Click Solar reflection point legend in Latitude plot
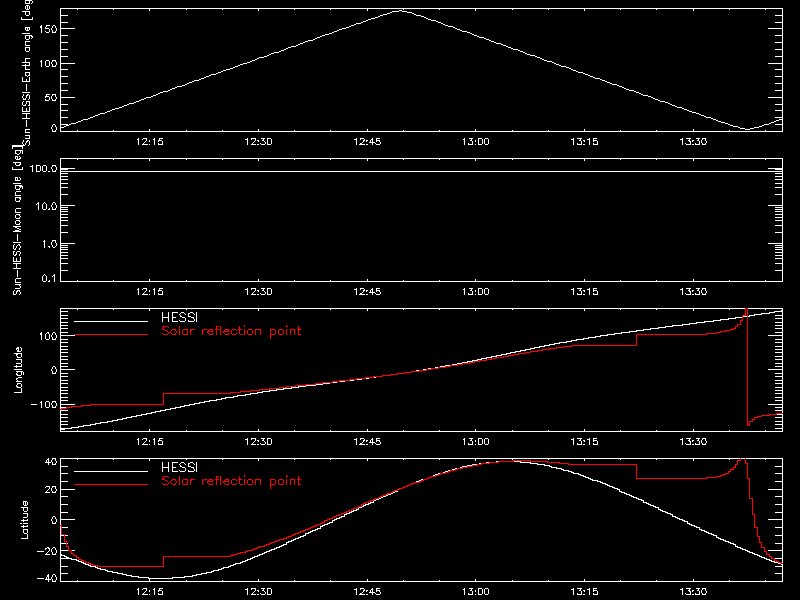The image size is (800, 600). coord(231,481)
